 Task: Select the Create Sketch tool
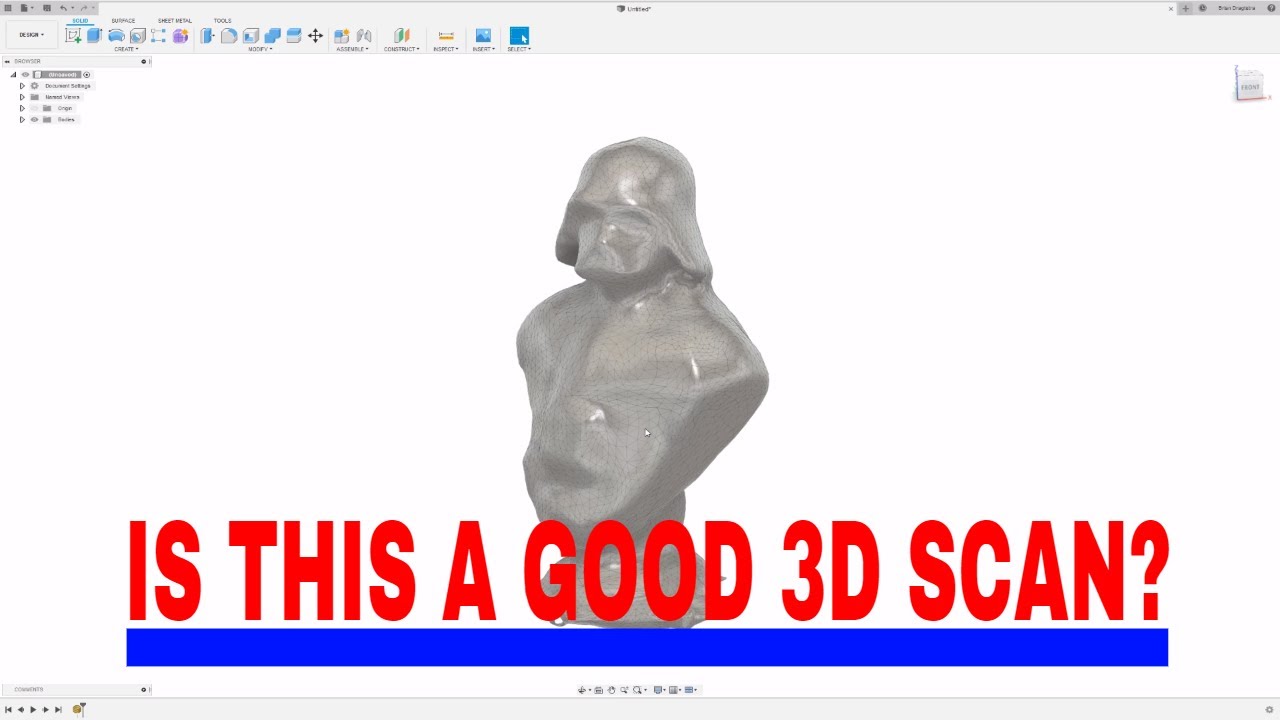coord(73,36)
